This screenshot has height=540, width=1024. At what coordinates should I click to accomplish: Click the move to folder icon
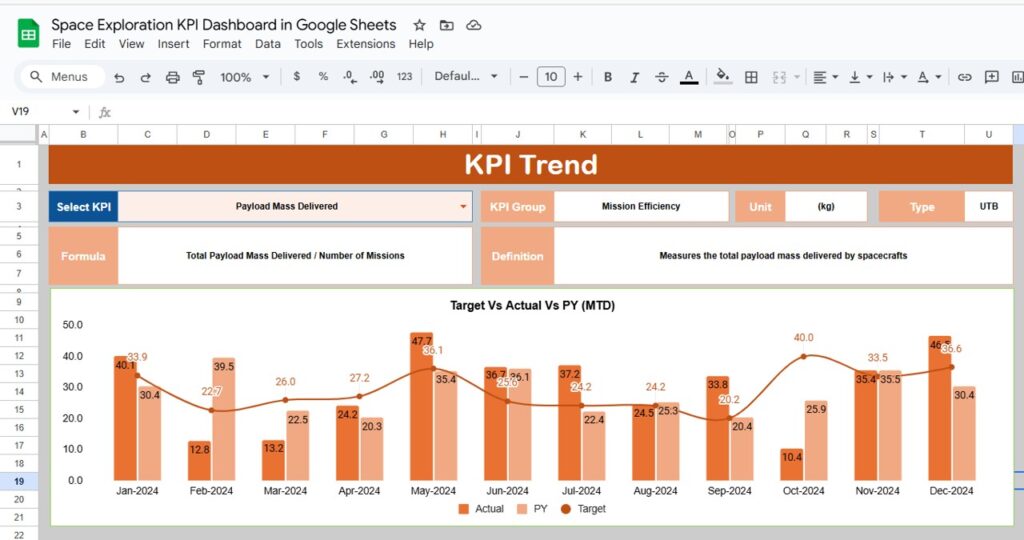pyautogui.click(x=447, y=25)
